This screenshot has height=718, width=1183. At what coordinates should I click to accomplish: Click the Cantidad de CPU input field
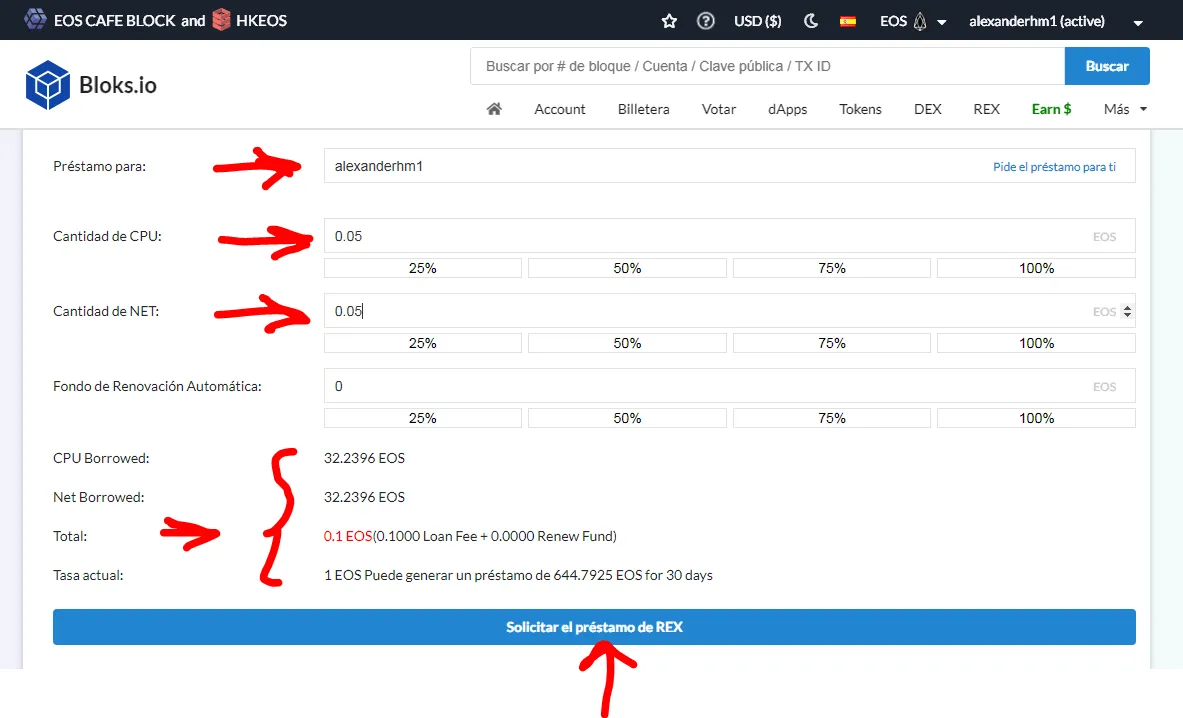(730, 236)
